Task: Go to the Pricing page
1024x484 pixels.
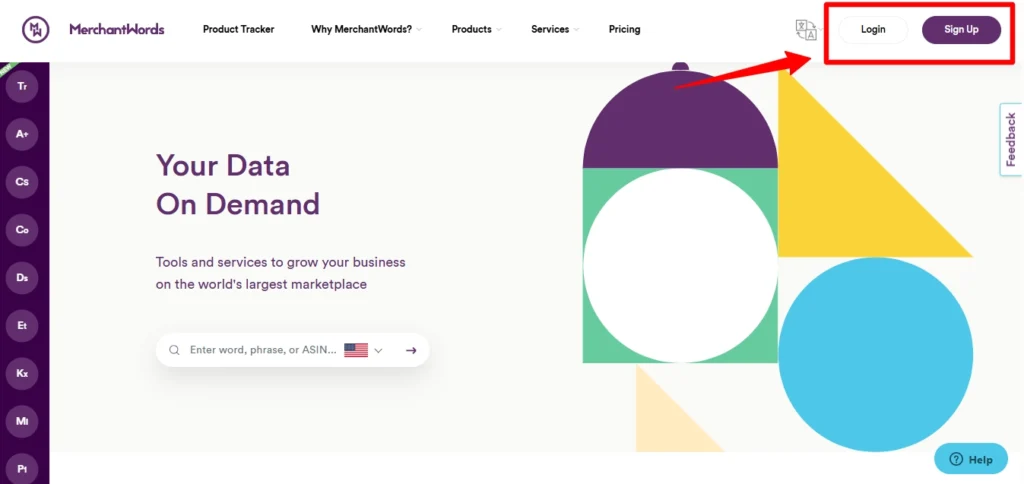Action: [624, 29]
